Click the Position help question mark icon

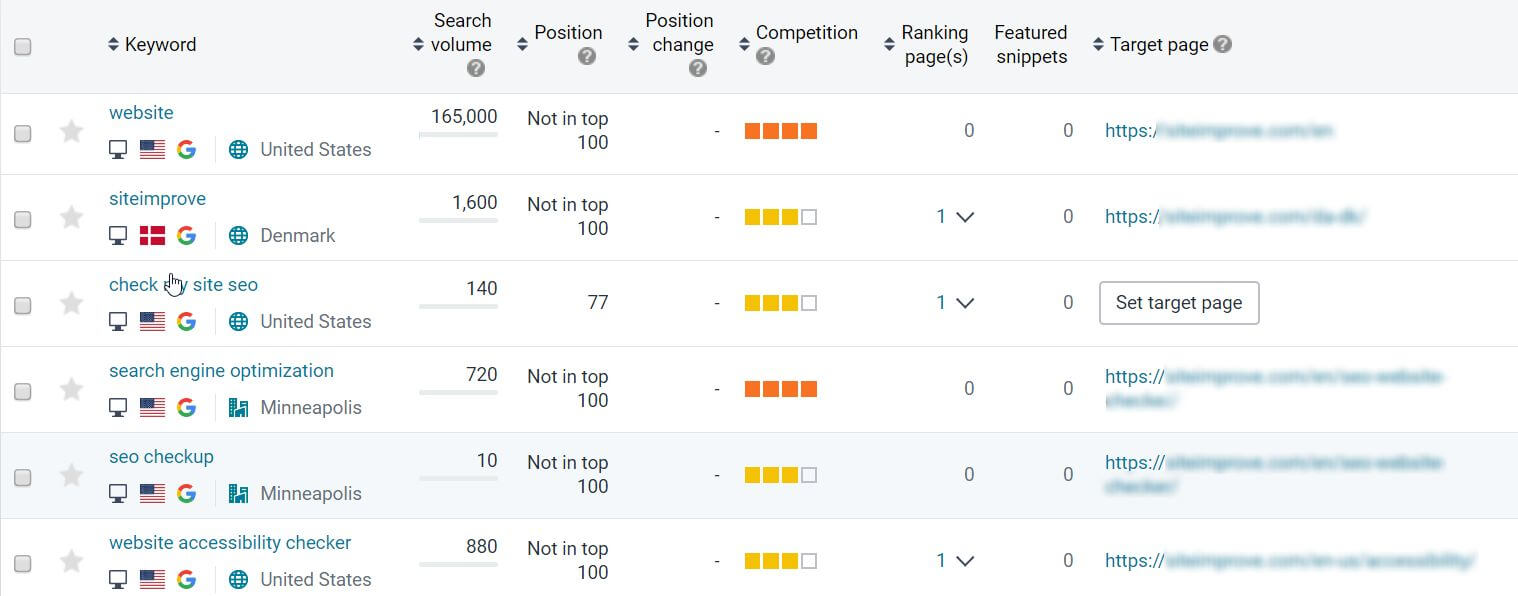pyautogui.click(x=587, y=57)
